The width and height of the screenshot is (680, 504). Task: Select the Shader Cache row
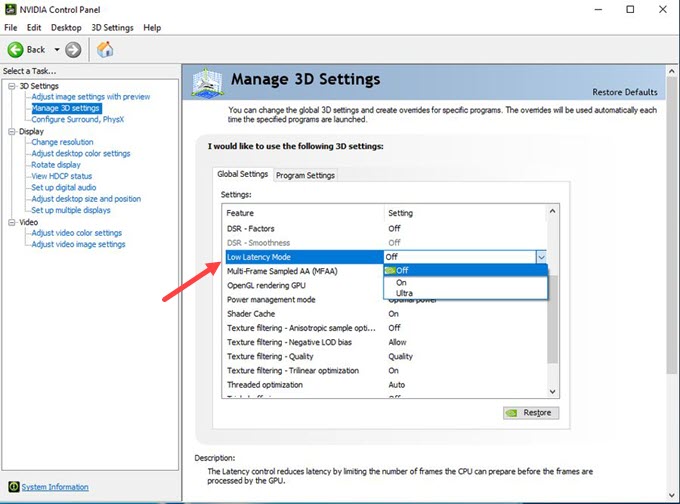pyautogui.click(x=386, y=314)
